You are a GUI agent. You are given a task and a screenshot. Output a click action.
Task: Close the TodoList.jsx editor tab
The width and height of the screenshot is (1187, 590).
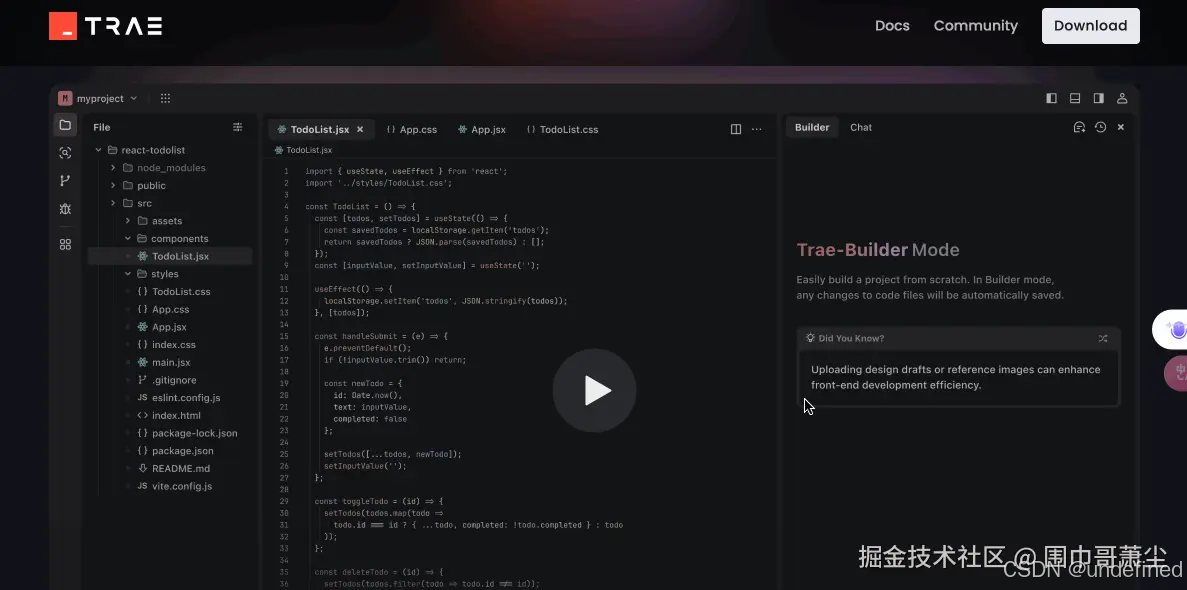[x=360, y=130]
